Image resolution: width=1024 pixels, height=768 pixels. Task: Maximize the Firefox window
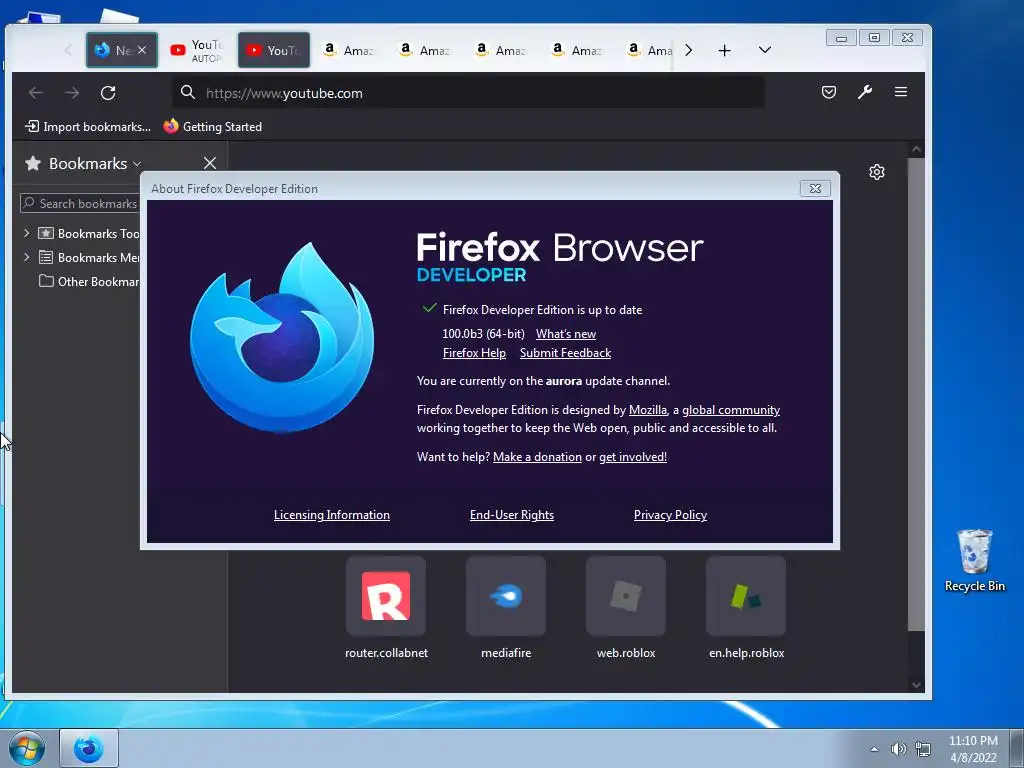(874, 38)
